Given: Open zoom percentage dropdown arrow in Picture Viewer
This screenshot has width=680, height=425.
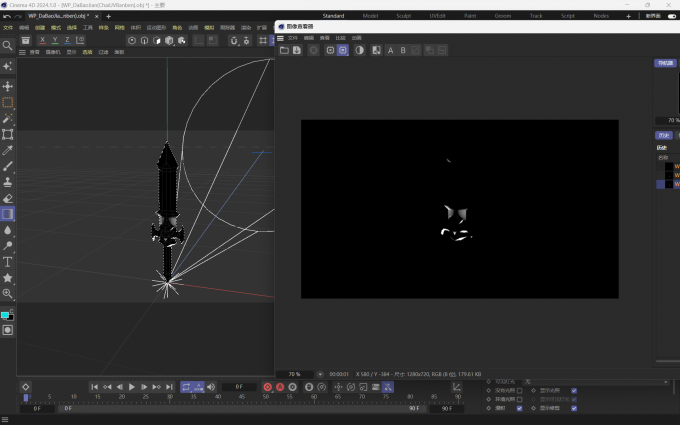Looking at the screenshot, I should click(x=320, y=374).
